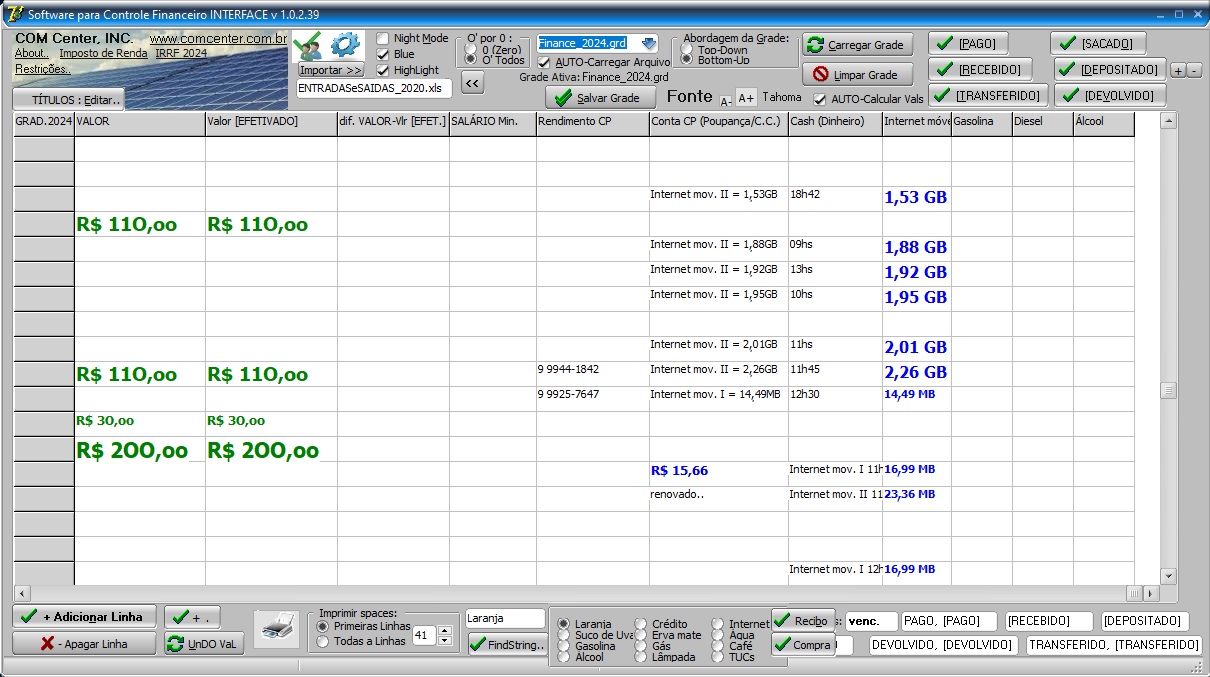Enable the Night Mode checkbox
Screen dimensions: 1210x677
pos(383,39)
